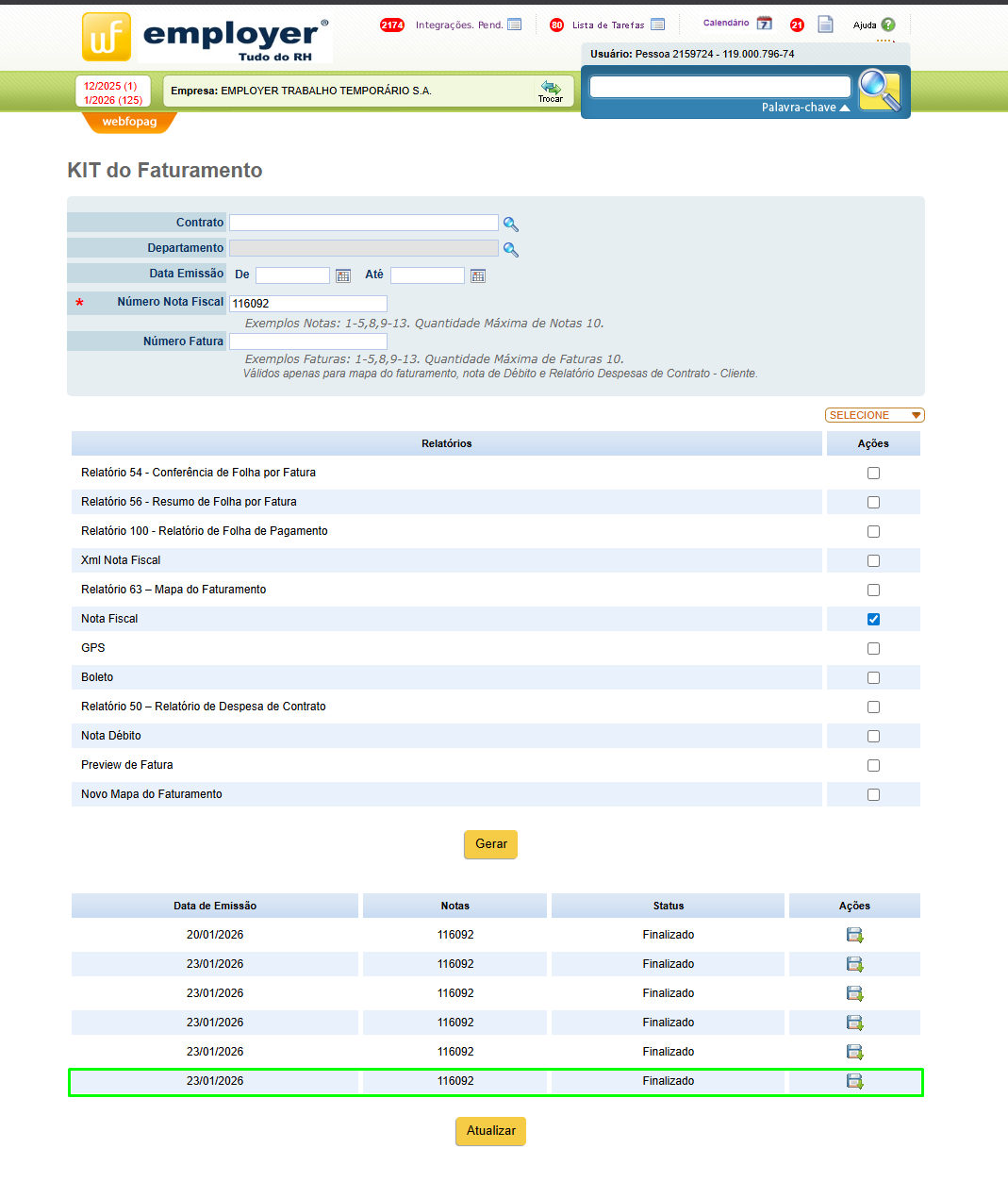Image resolution: width=1008 pixels, height=1198 pixels.
Task: Select the webfopag tab
Action: pos(129,122)
